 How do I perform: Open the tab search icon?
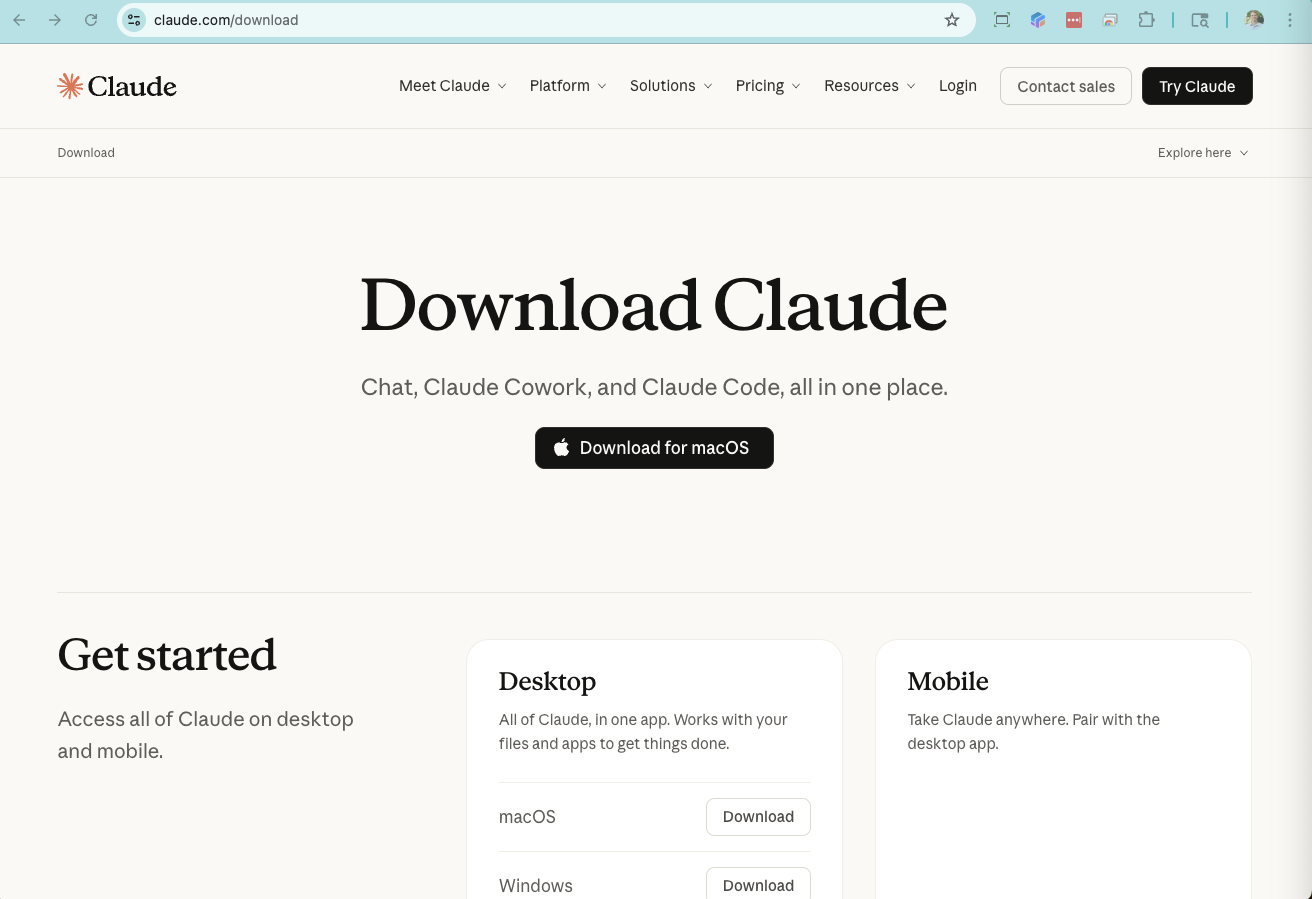point(1200,20)
